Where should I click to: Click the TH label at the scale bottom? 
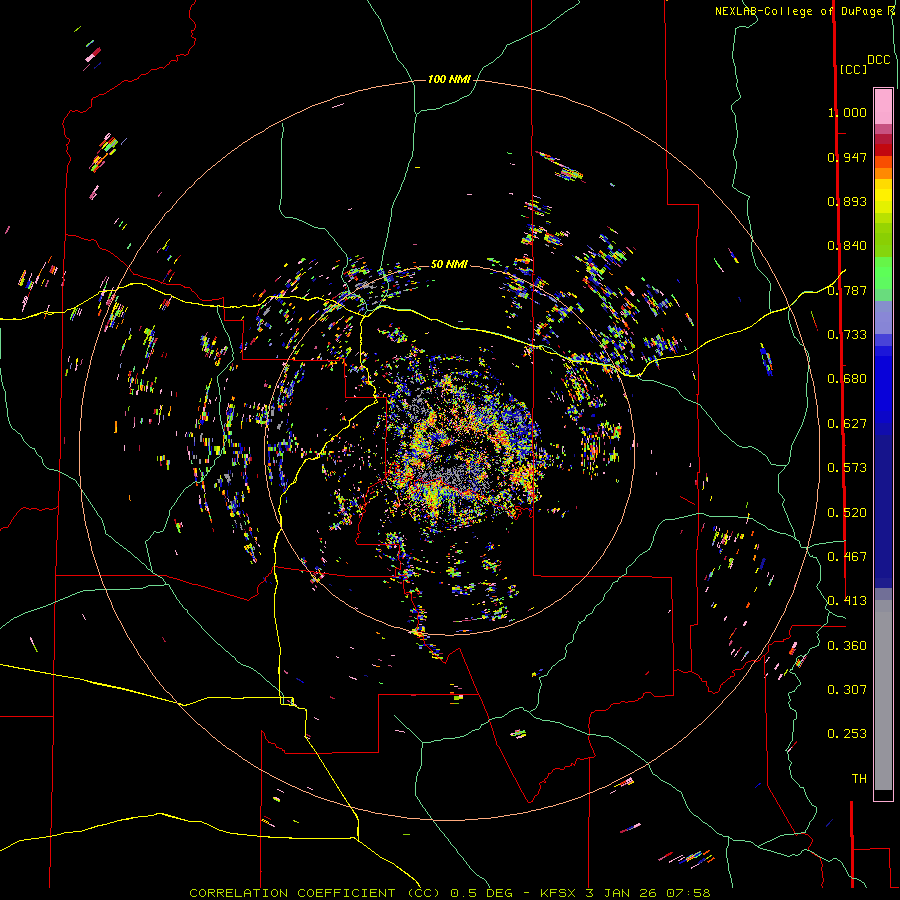click(x=859, y=779)
